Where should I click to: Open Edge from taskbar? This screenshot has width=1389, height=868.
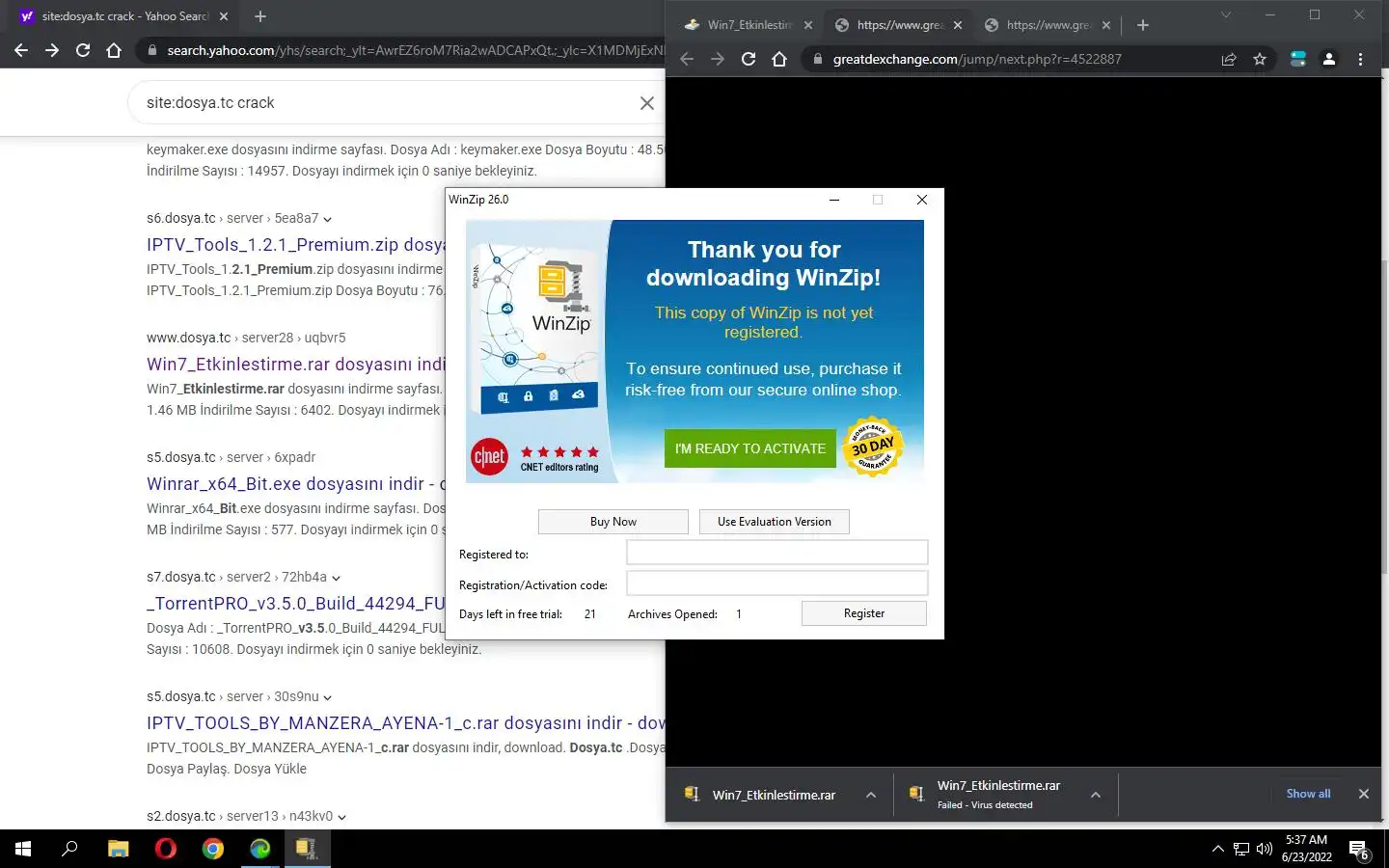click(260, 849)
